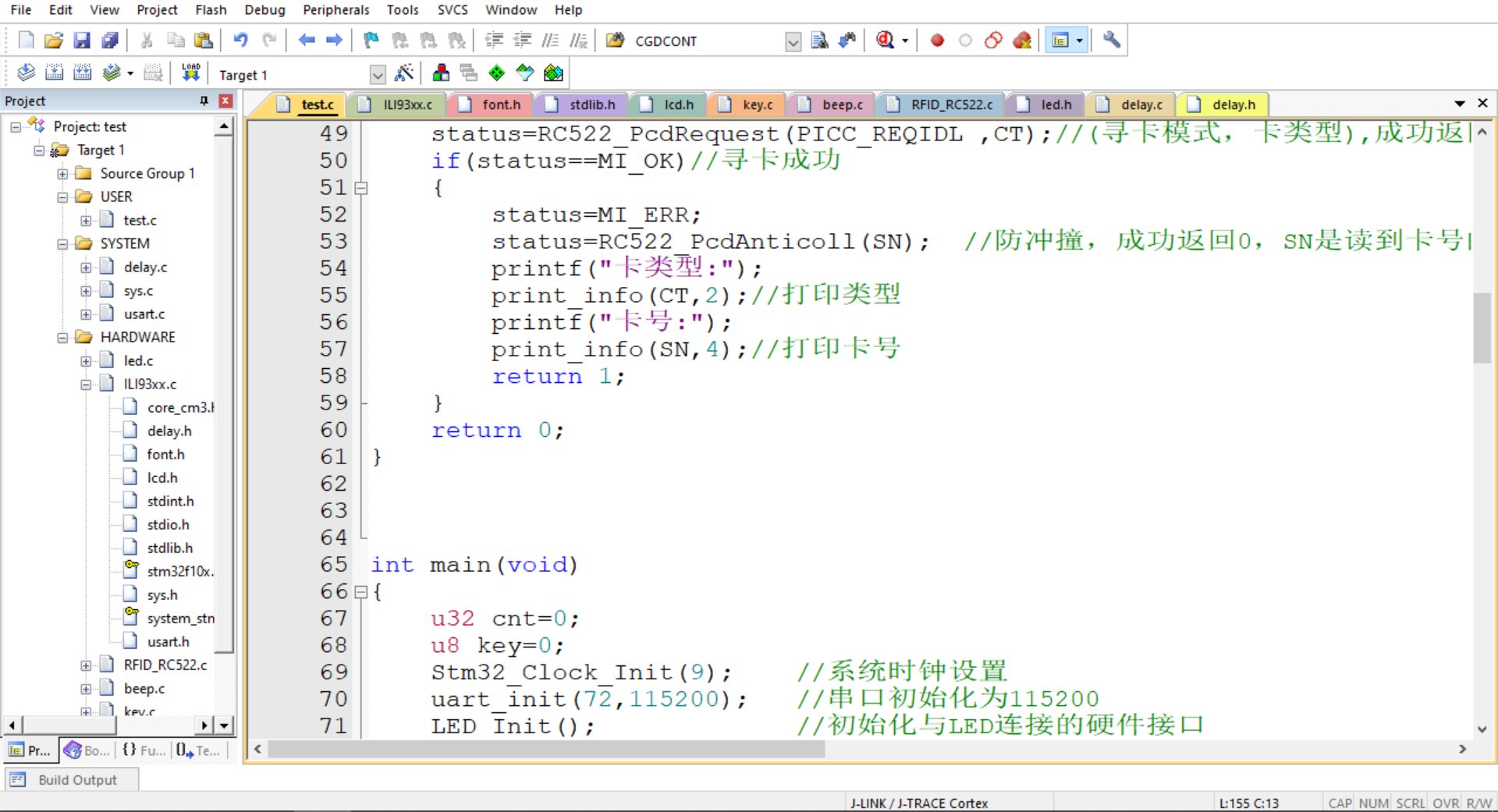The image size is (1498, 812).
Task: Kill all breakpoints
Action: click(x=1022, y=40)
